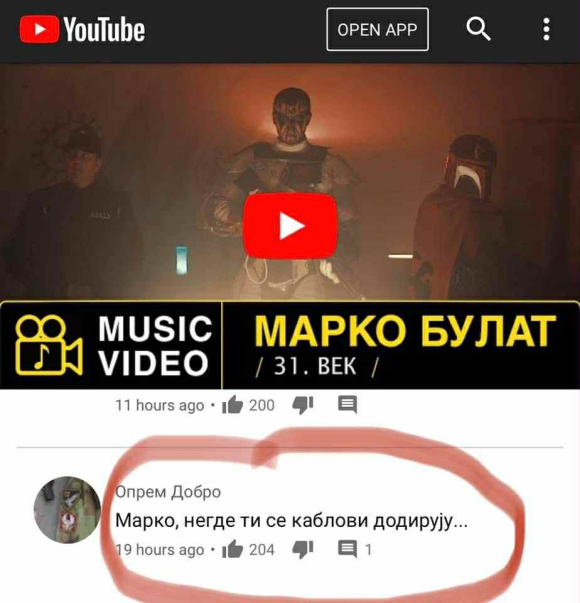Select the comment text about каблови
The image size is (580, 603).
(x=292, y=521)
